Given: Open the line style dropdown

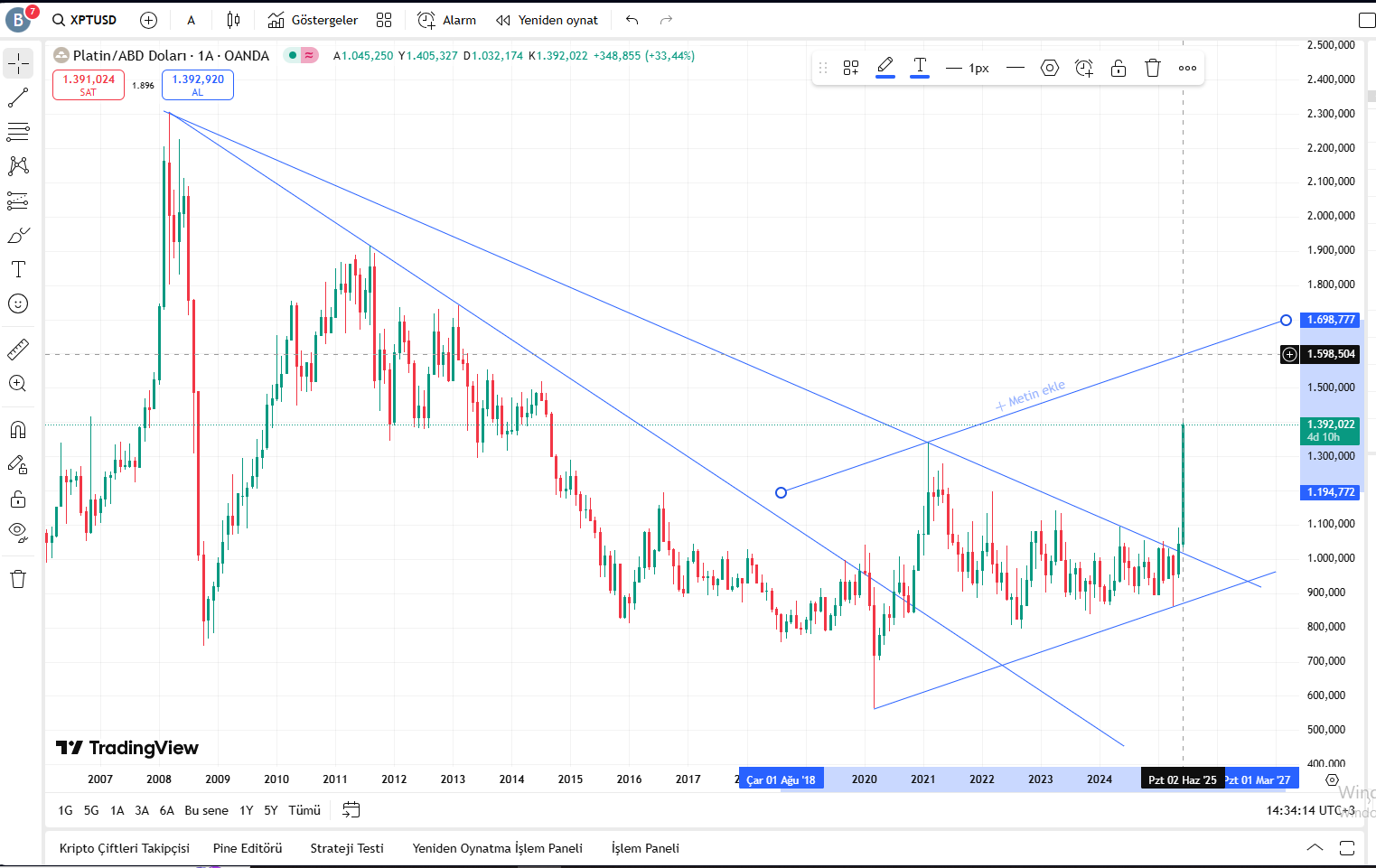Looking at the screenshot, I should (1016, 68).
